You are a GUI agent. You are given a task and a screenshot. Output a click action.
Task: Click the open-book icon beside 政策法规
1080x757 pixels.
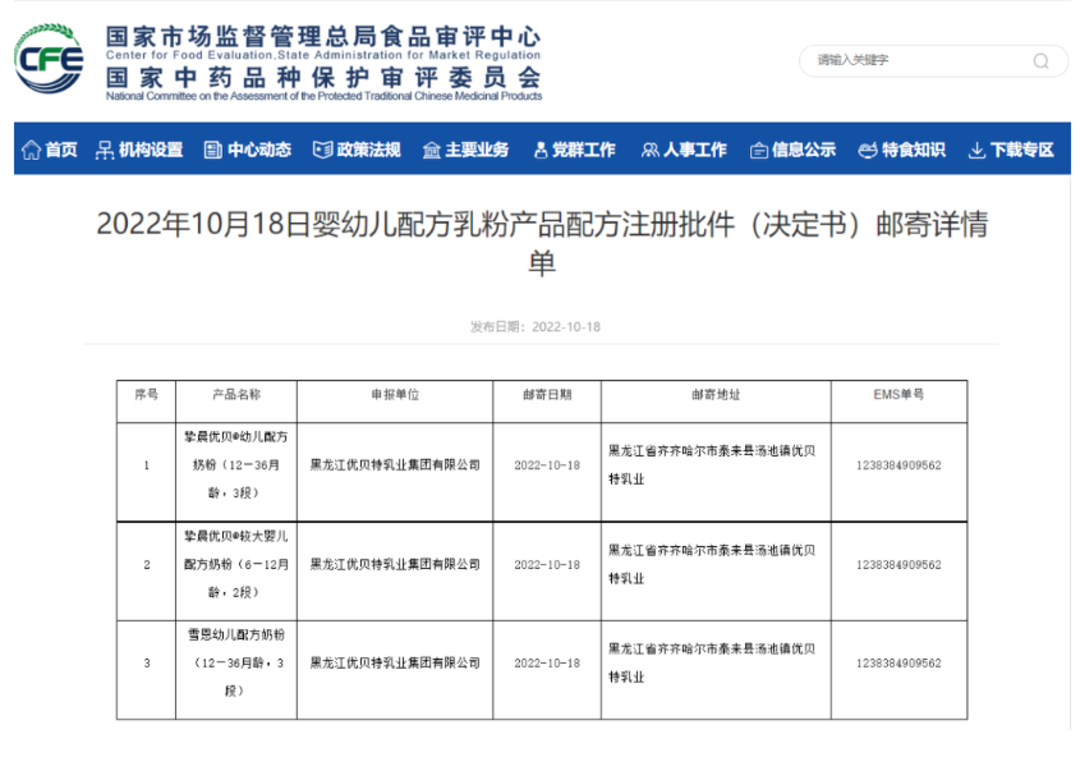322,149
